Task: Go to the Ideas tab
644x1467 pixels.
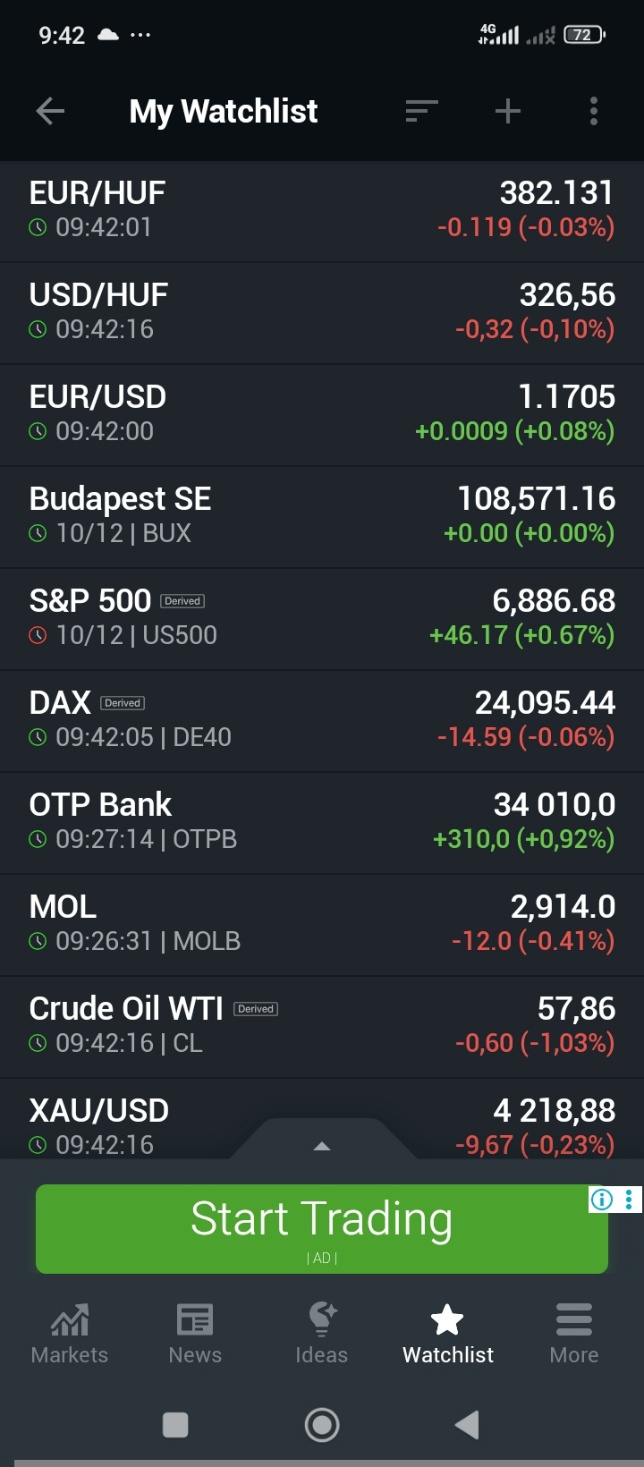Action: [321, 1334]
